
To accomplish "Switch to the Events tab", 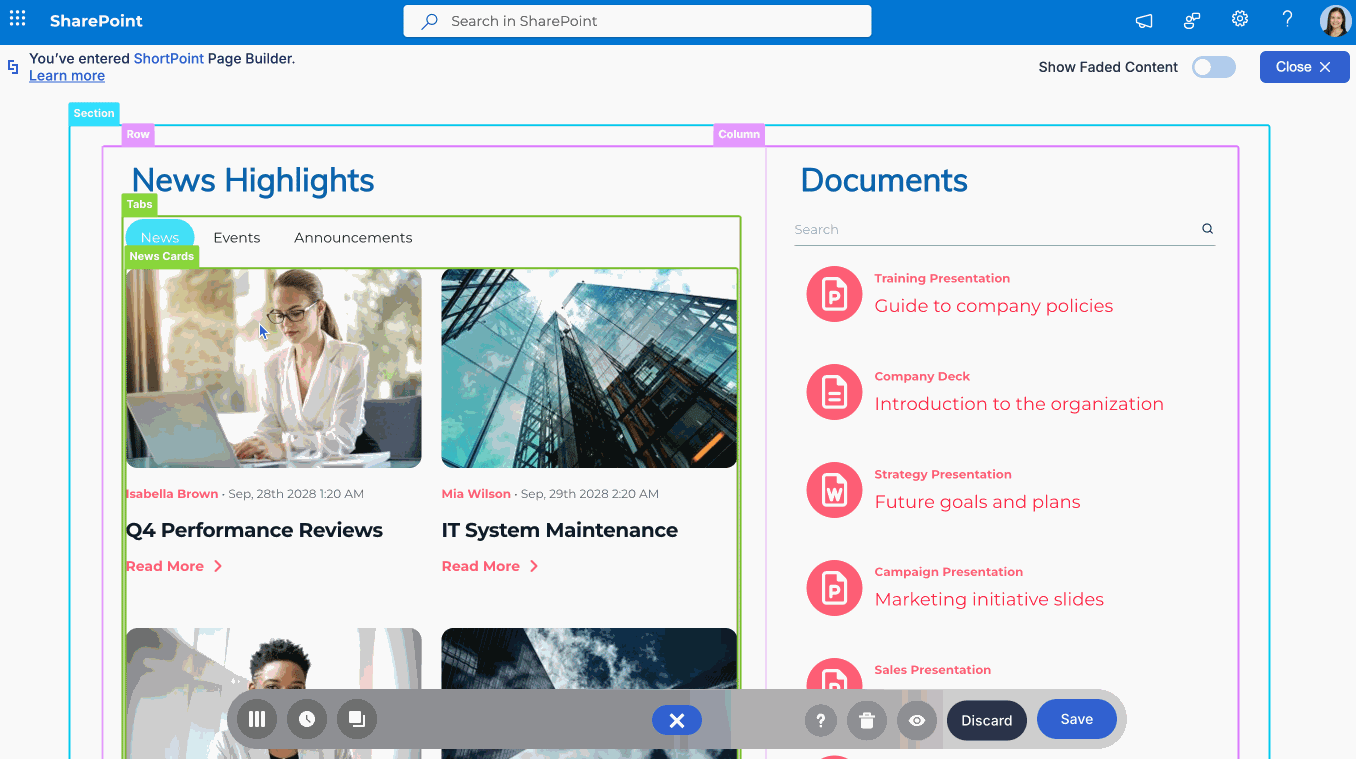I will pyautogui.click(x=237, y=238).
